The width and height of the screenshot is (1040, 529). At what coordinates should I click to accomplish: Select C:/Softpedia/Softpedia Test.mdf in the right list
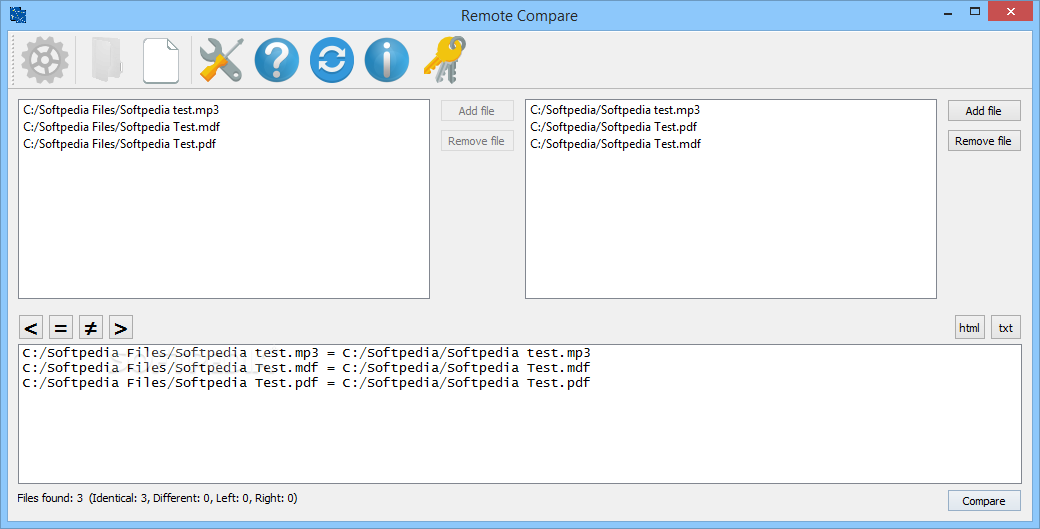pos(616,144)
